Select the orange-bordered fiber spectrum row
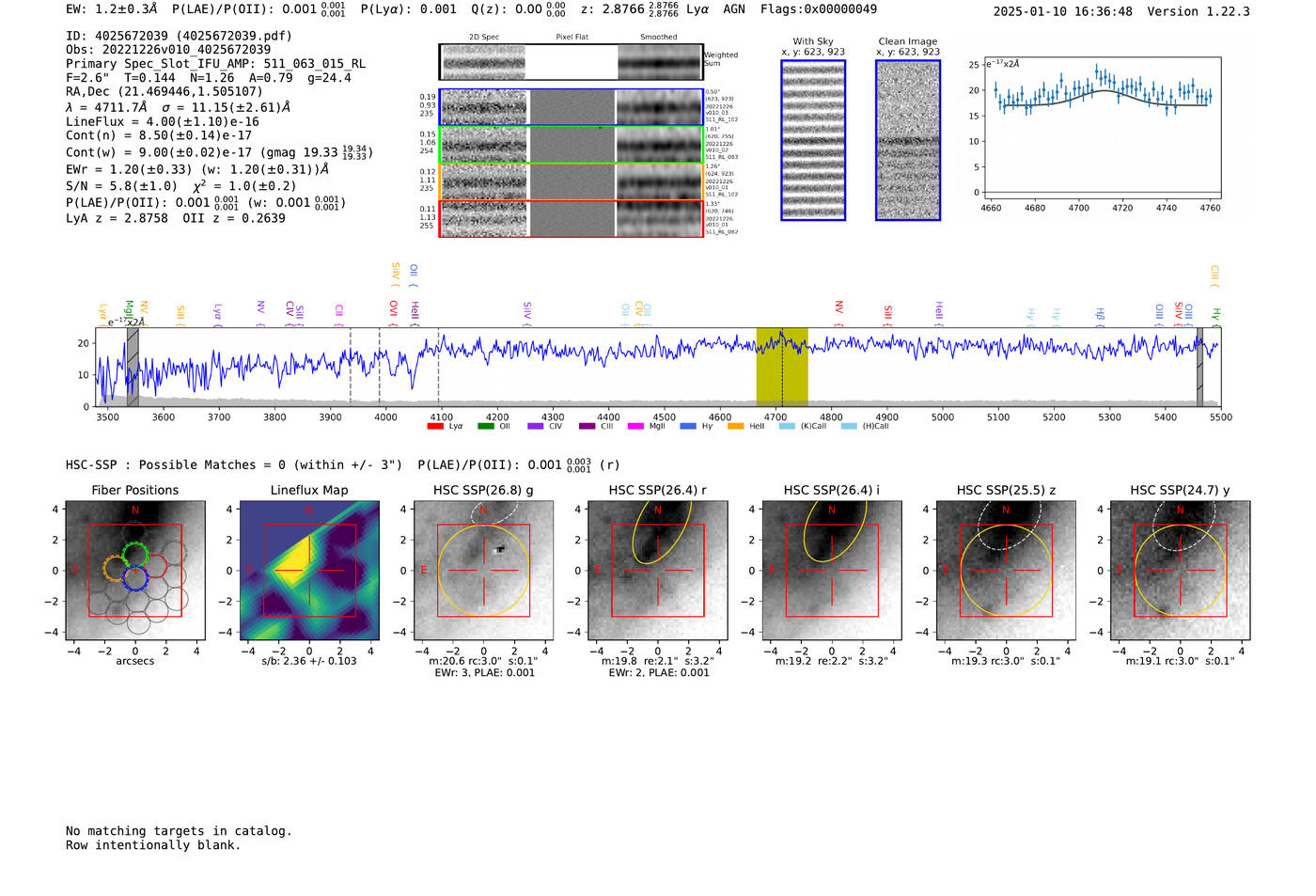The width and height of the screenshot is (1316, 896). click(571, 181)
